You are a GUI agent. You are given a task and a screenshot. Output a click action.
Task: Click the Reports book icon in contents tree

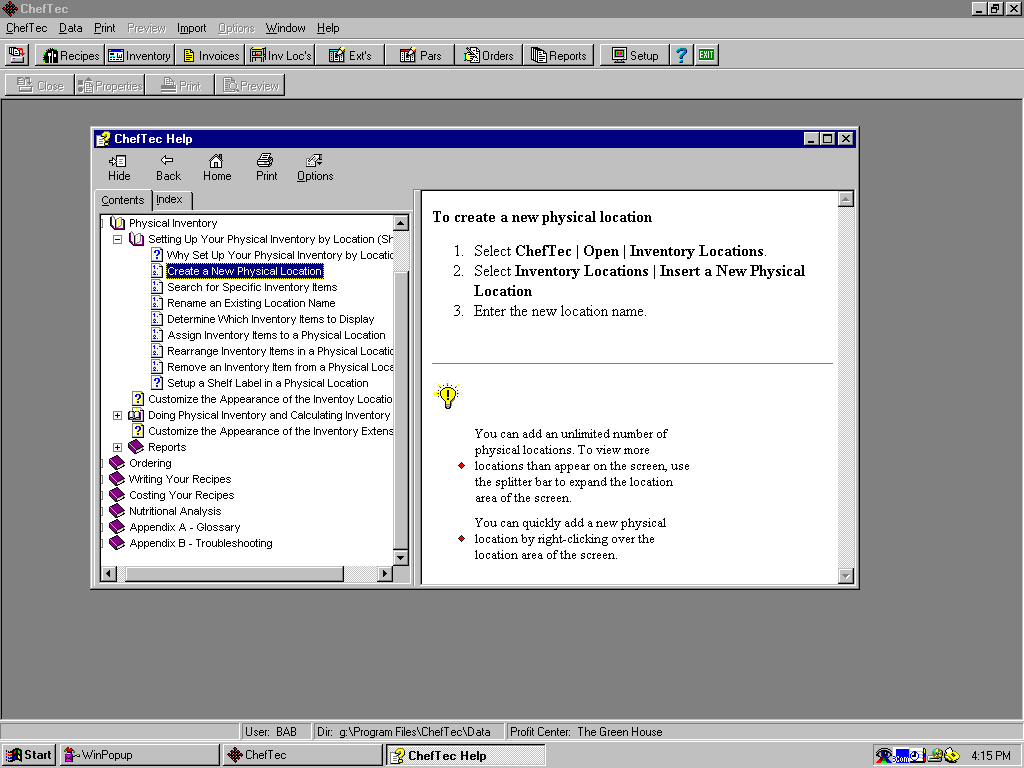[136, 447]
